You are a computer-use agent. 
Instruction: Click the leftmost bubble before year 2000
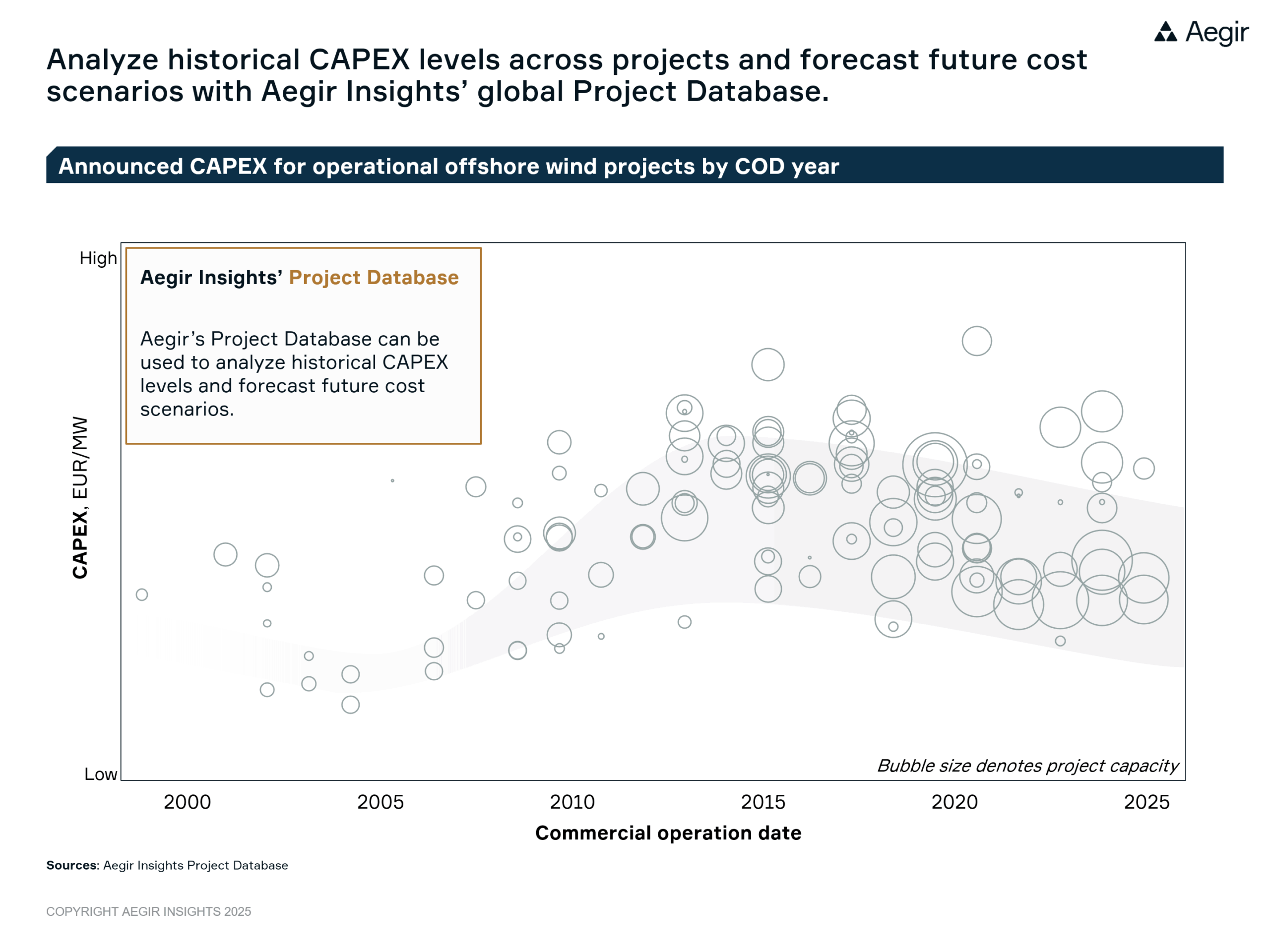click(142, 595)
